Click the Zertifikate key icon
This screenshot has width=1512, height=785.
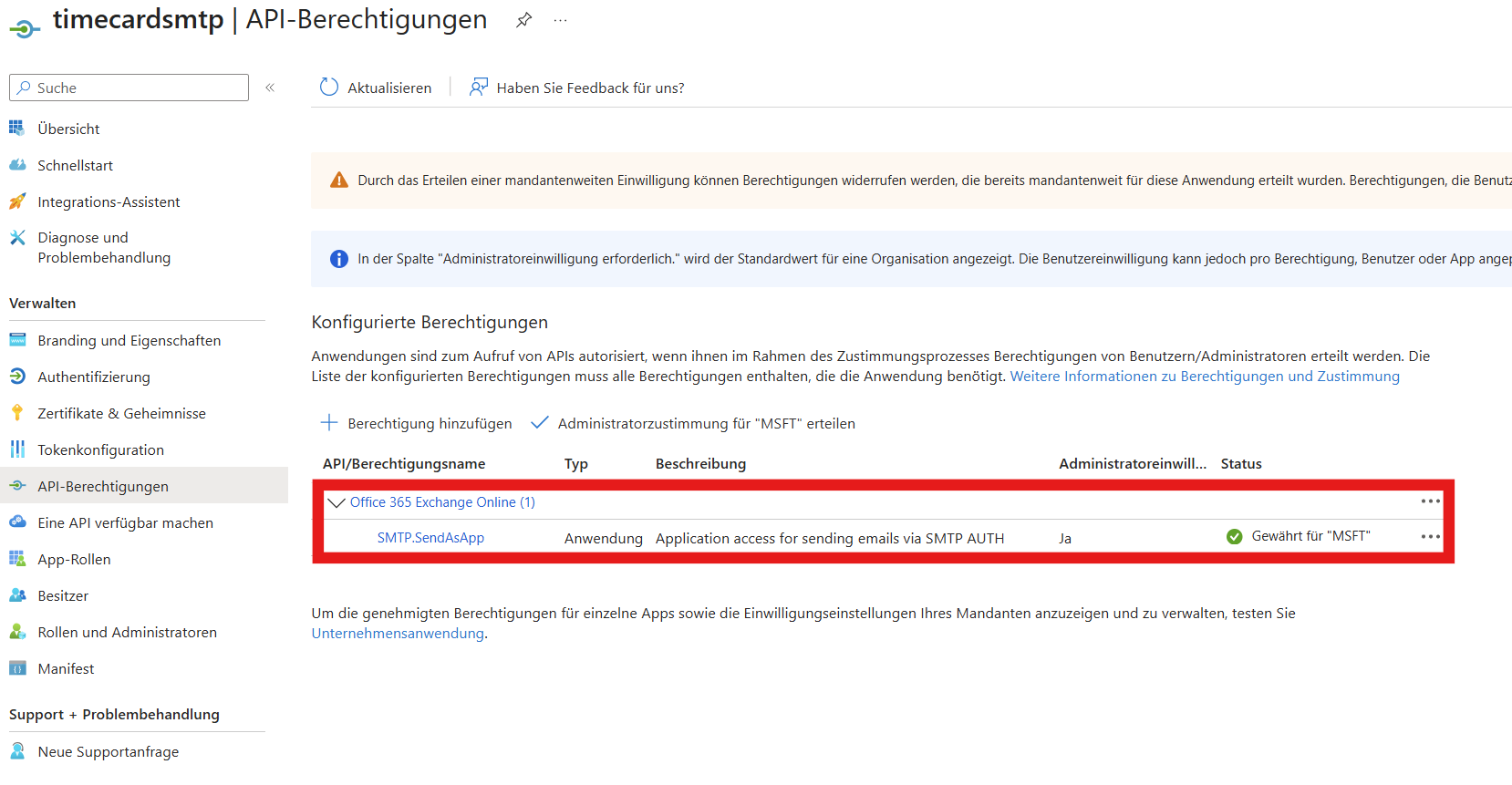(17, 413)
